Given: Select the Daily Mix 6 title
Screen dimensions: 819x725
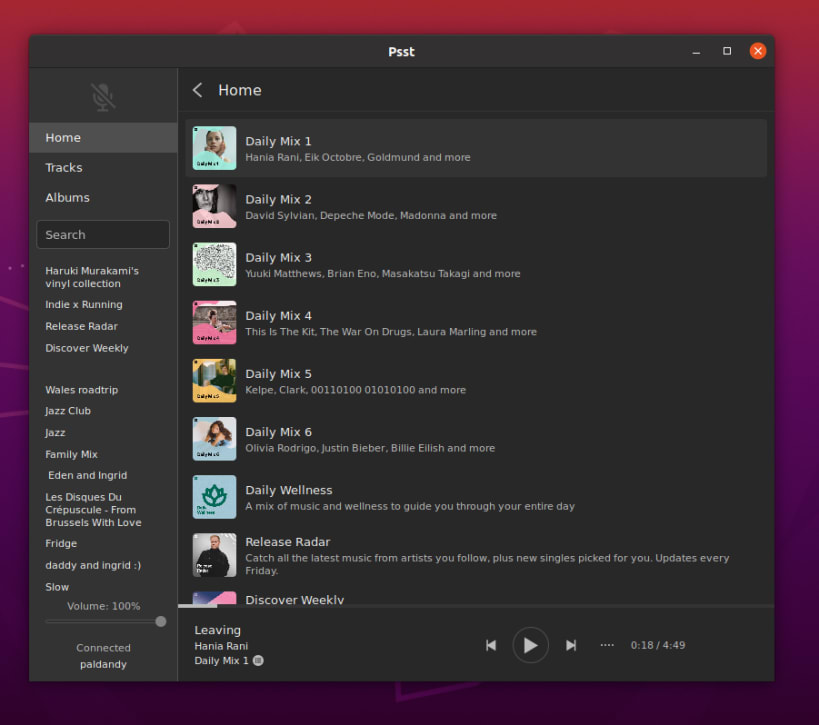Looking at the screenshot, I should (278, 432).
